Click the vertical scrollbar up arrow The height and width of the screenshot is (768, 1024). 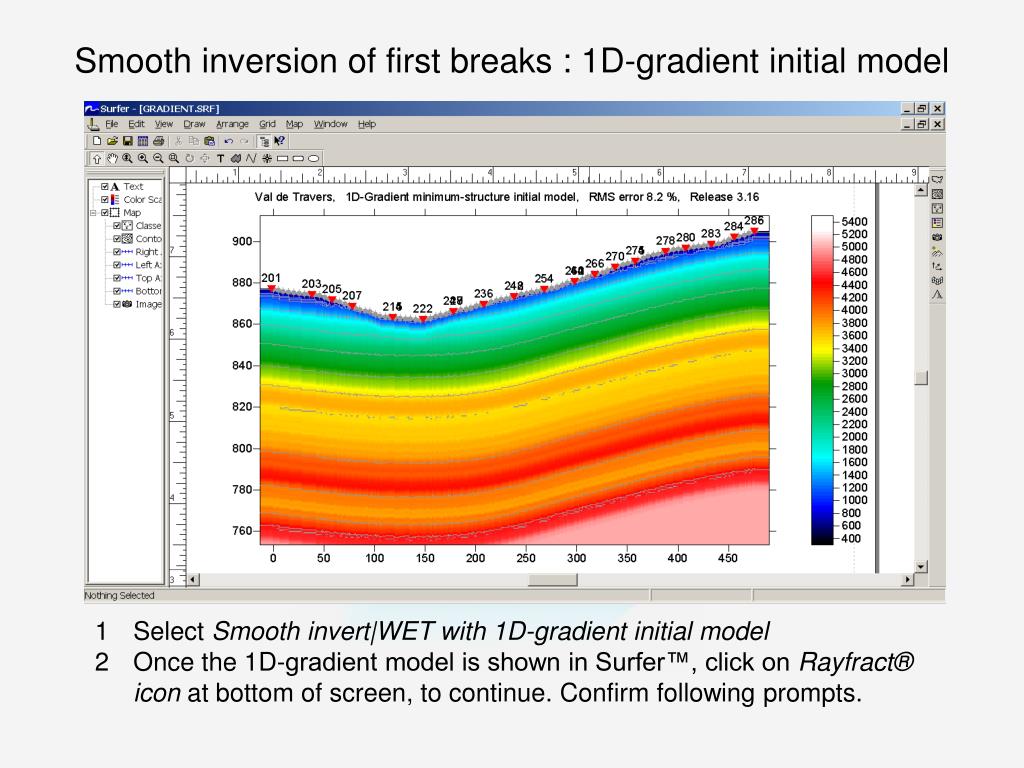[920, 189]
